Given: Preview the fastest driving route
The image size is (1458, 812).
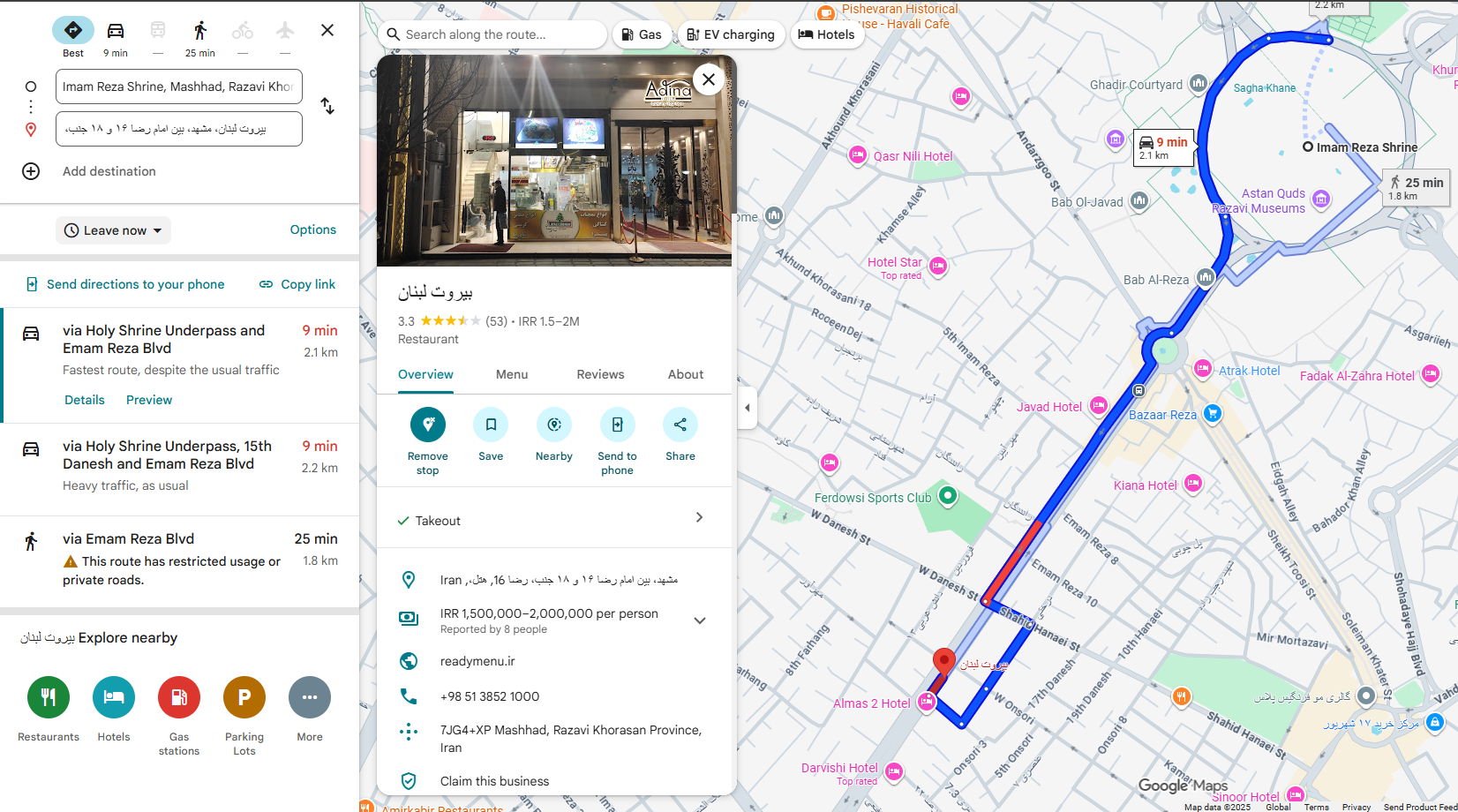Looking at the screenshot, I should pyautogui.click(x=149, y=400).
